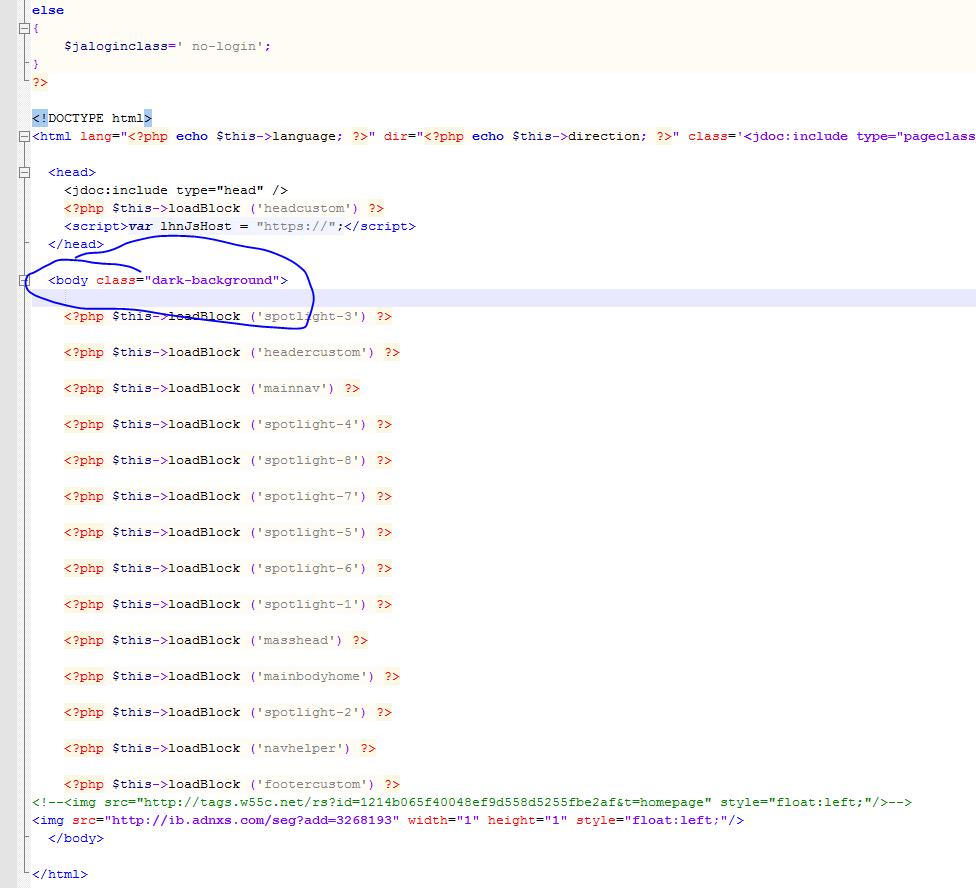Place cursor on 'spotlight-3' loadBlock line
976x888 pixels.
228,316
